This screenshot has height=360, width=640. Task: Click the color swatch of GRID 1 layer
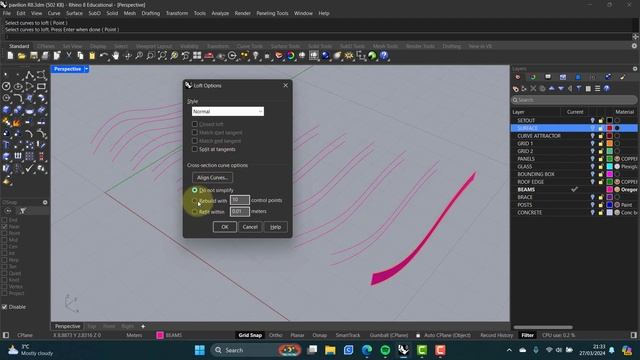(x=609, y=144)
